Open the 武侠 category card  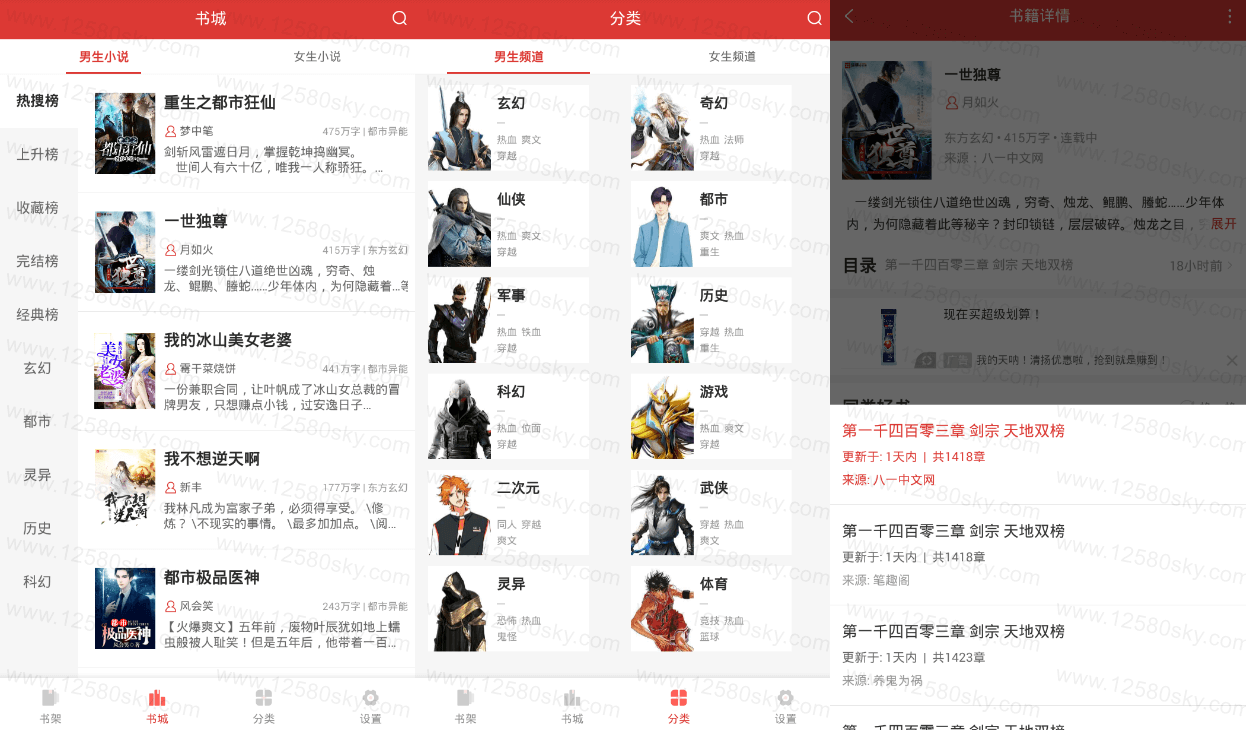click(x=711, y=513)
